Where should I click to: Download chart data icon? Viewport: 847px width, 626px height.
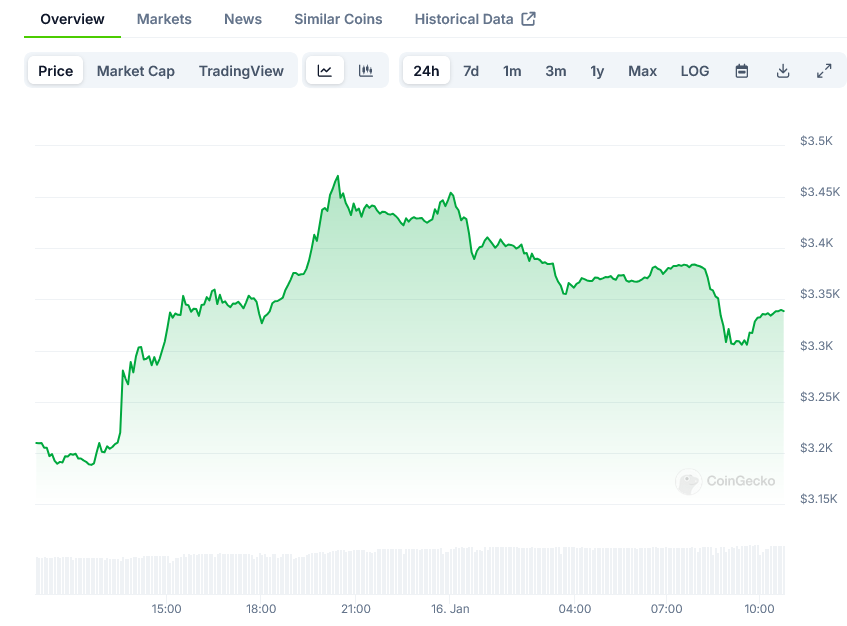pos(783,71)
